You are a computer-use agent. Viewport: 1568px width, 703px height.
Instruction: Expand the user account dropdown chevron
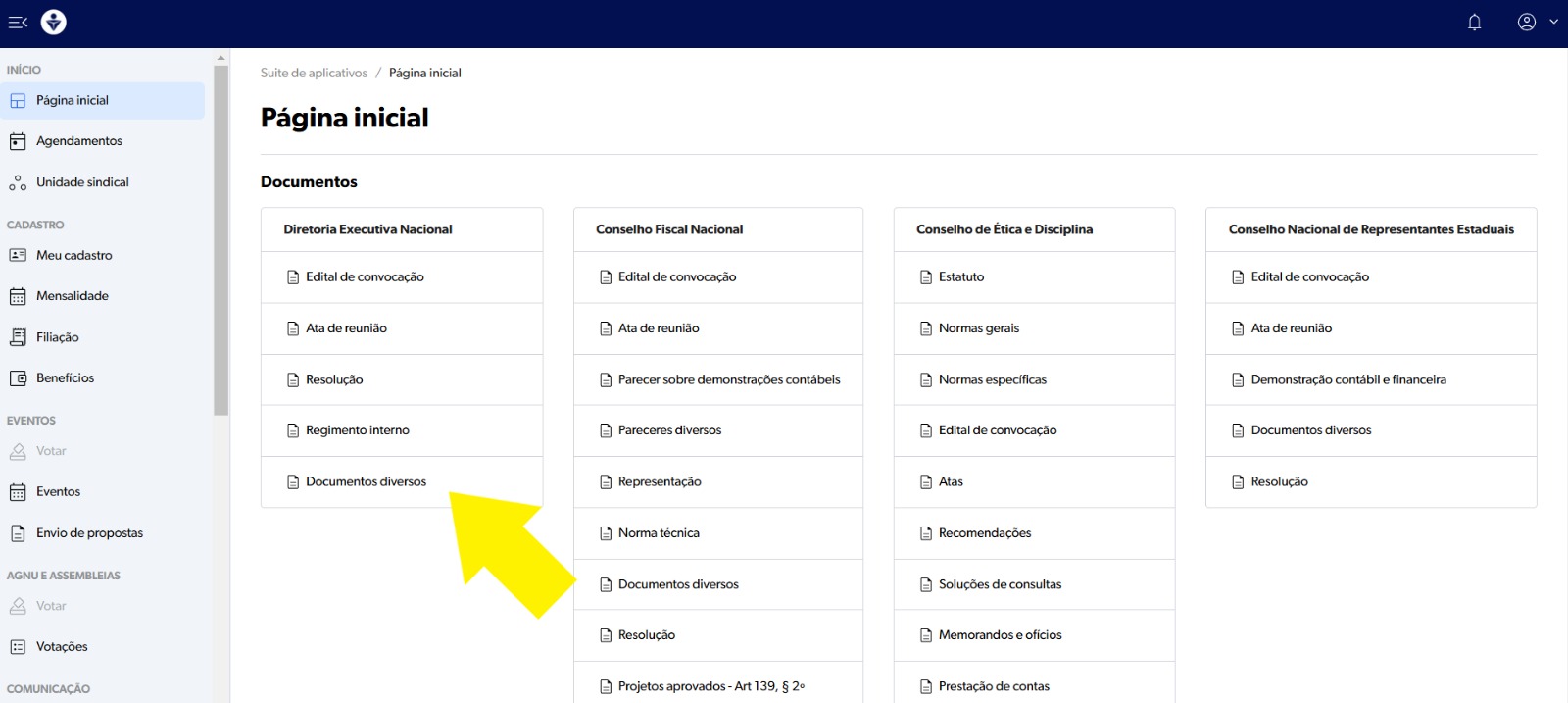(x=1553, y=23)
